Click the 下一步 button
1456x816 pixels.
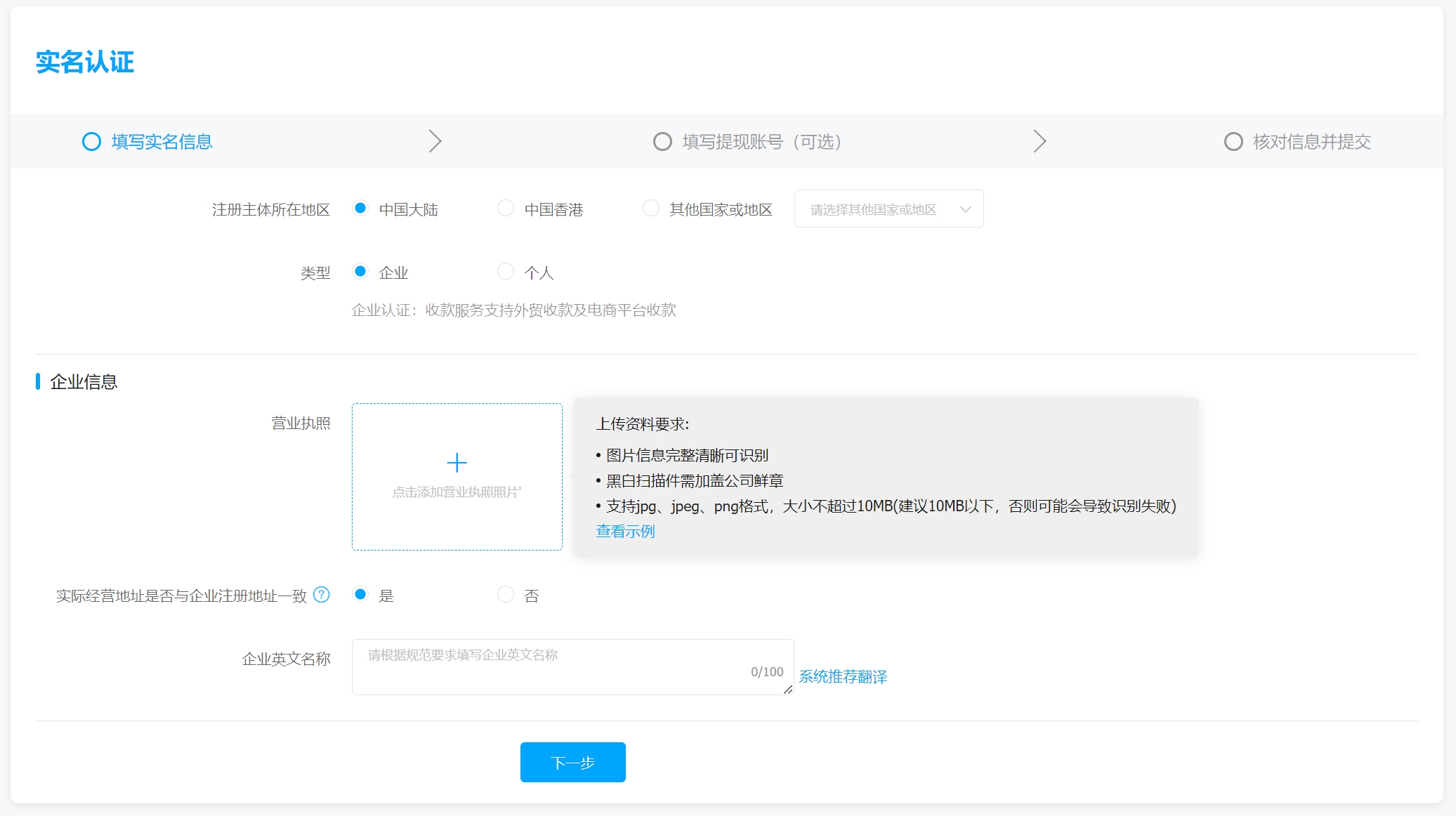tap(572, 762)
